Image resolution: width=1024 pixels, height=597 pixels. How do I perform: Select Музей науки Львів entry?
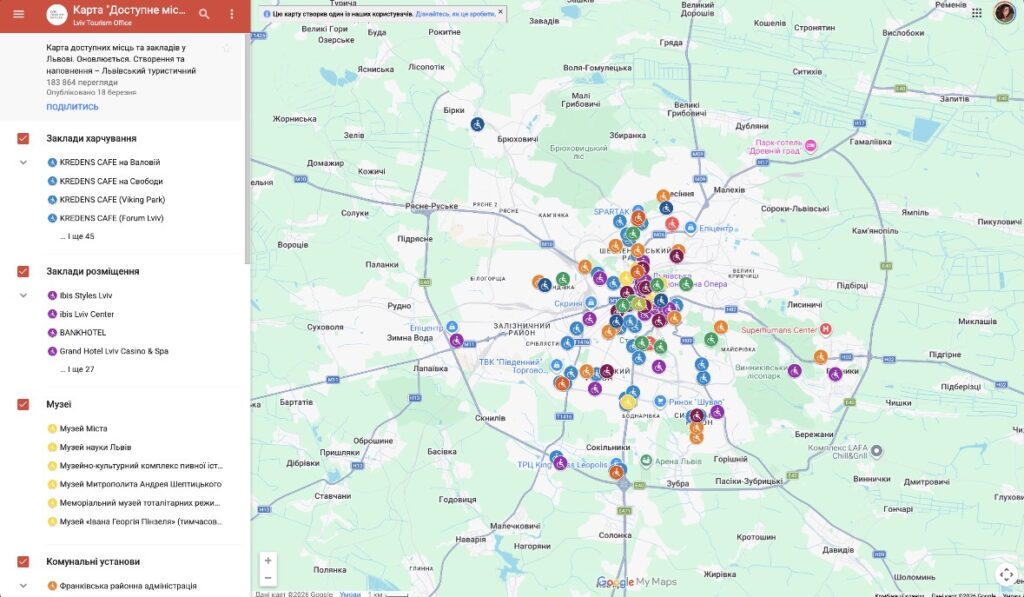click(95, 447)
